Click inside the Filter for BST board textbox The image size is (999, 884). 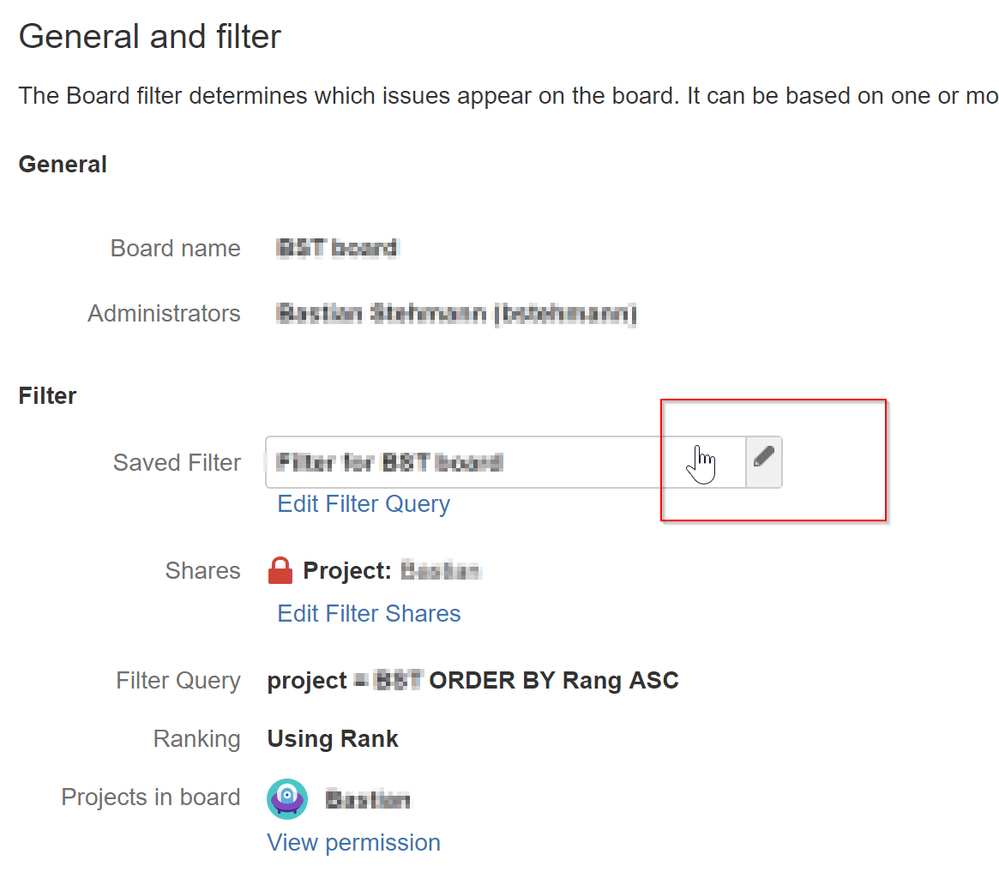click(x=450, y=462)
